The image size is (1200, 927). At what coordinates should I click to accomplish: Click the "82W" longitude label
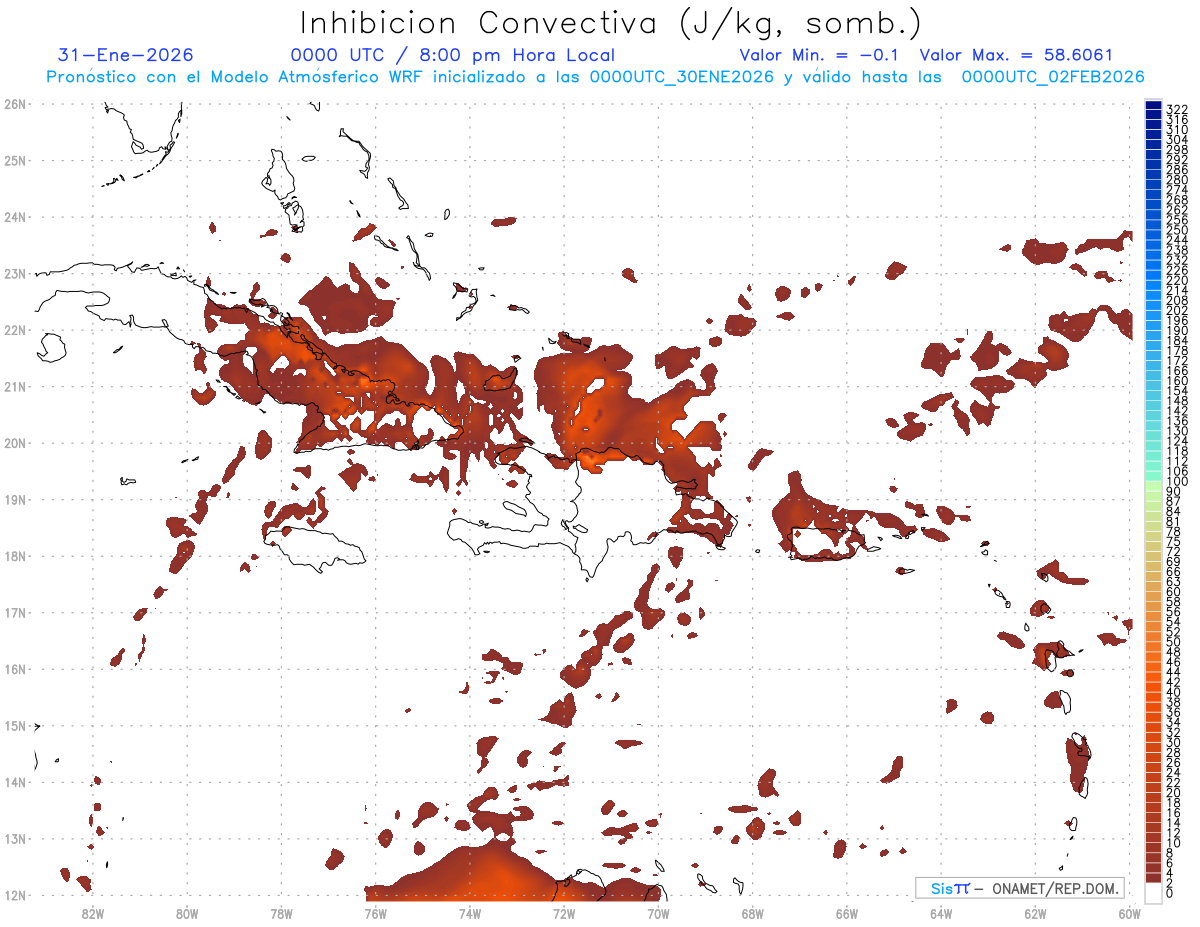(x=93, y=912)
